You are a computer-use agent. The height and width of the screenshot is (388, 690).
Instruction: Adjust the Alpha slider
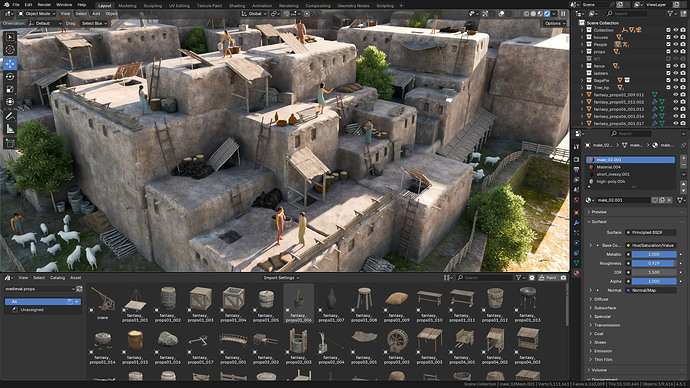(654, 281)
